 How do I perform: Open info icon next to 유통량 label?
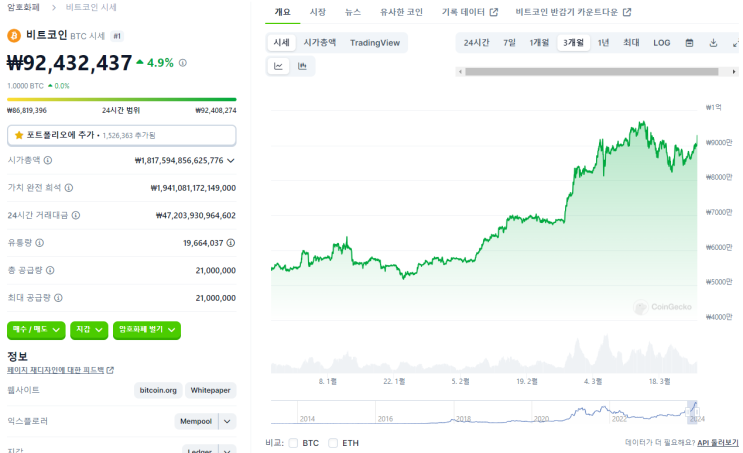click(40, 243)
